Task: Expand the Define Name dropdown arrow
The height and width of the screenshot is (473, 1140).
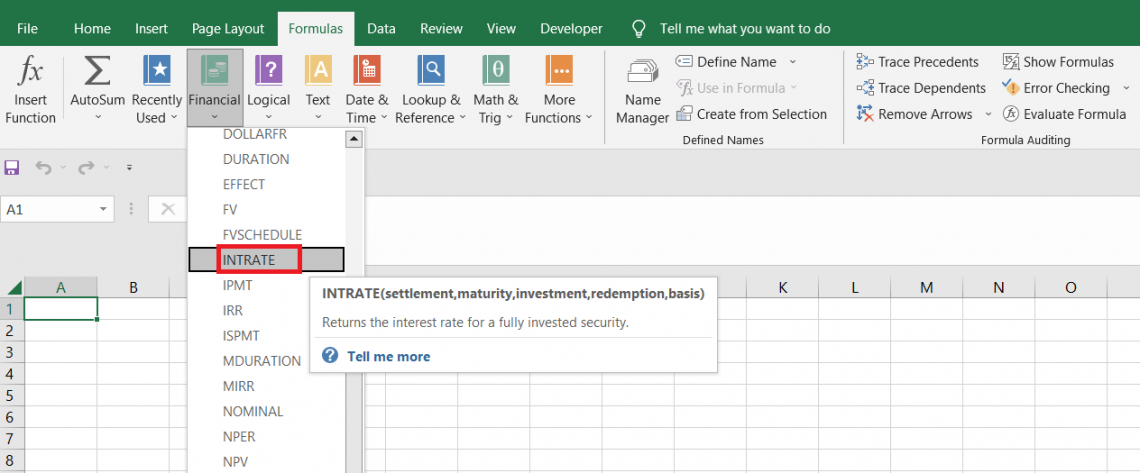Action: coord(793,62)
